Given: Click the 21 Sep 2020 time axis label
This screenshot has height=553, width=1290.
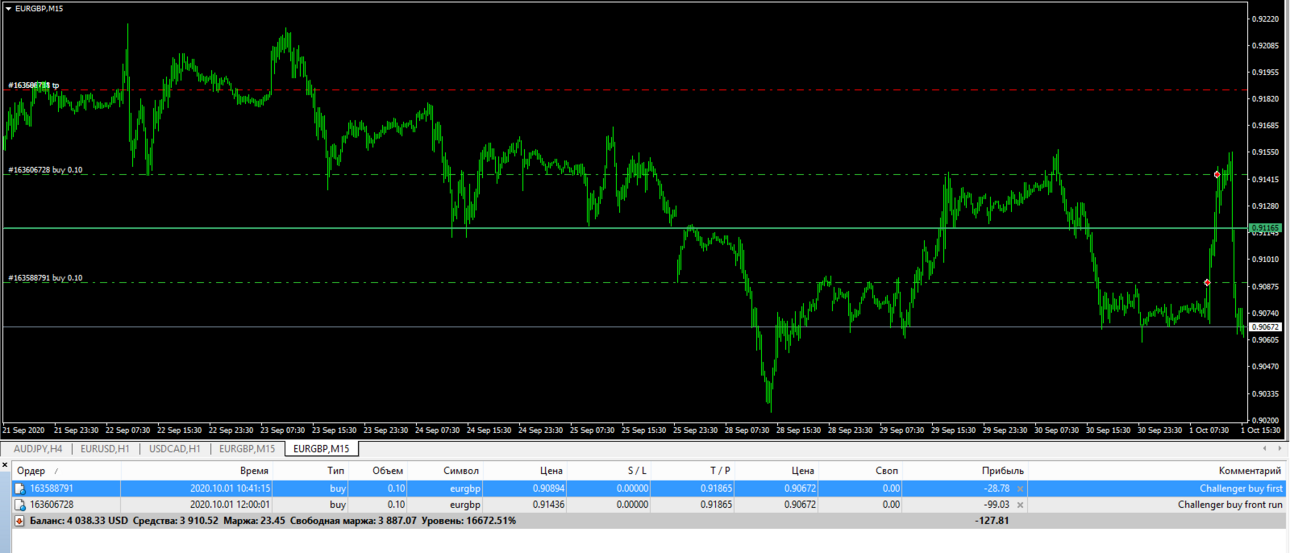Looking at the screenshot, I should [x=22, y=430].
